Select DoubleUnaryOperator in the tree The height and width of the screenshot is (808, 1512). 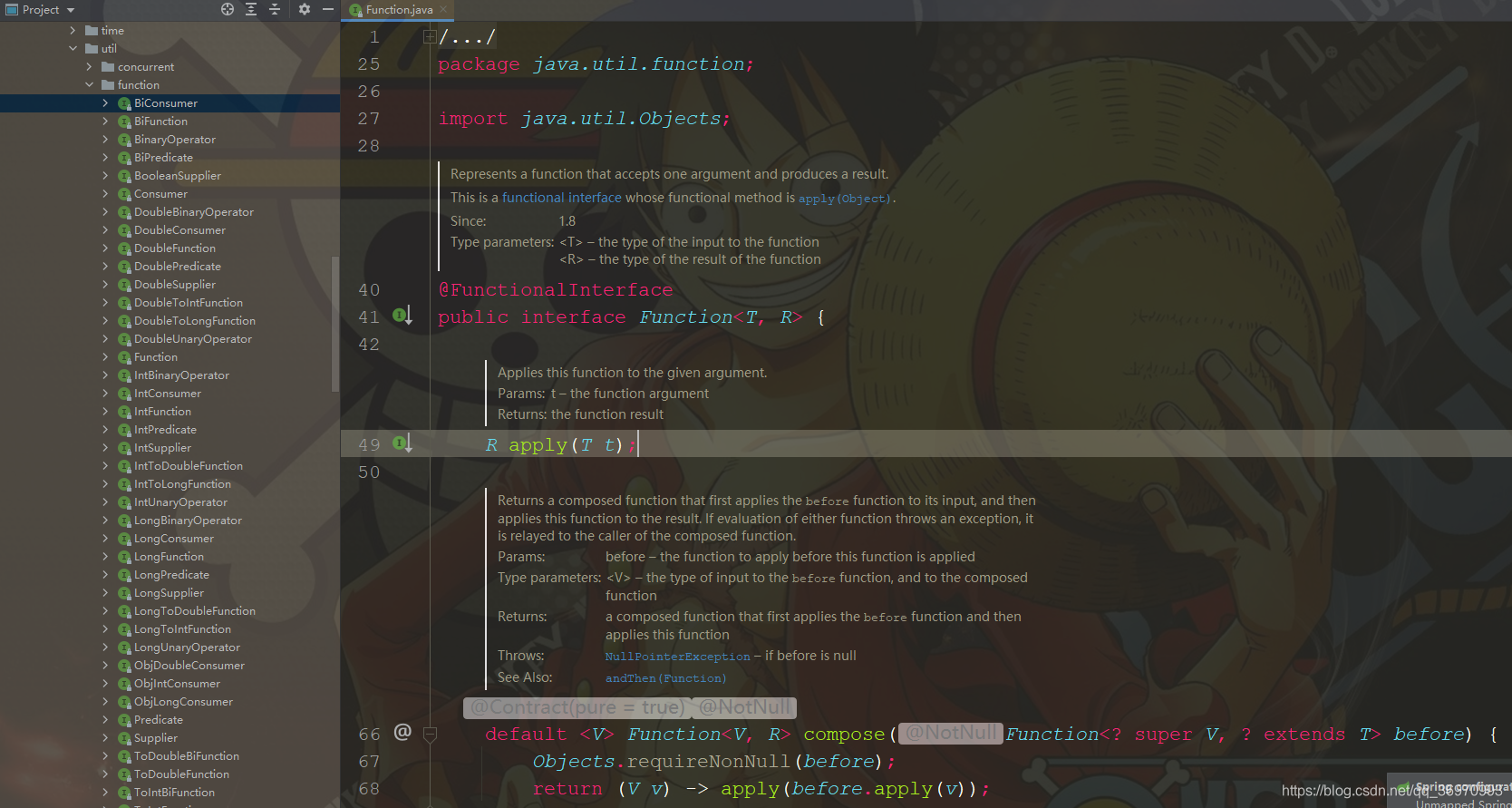point(193,339)
